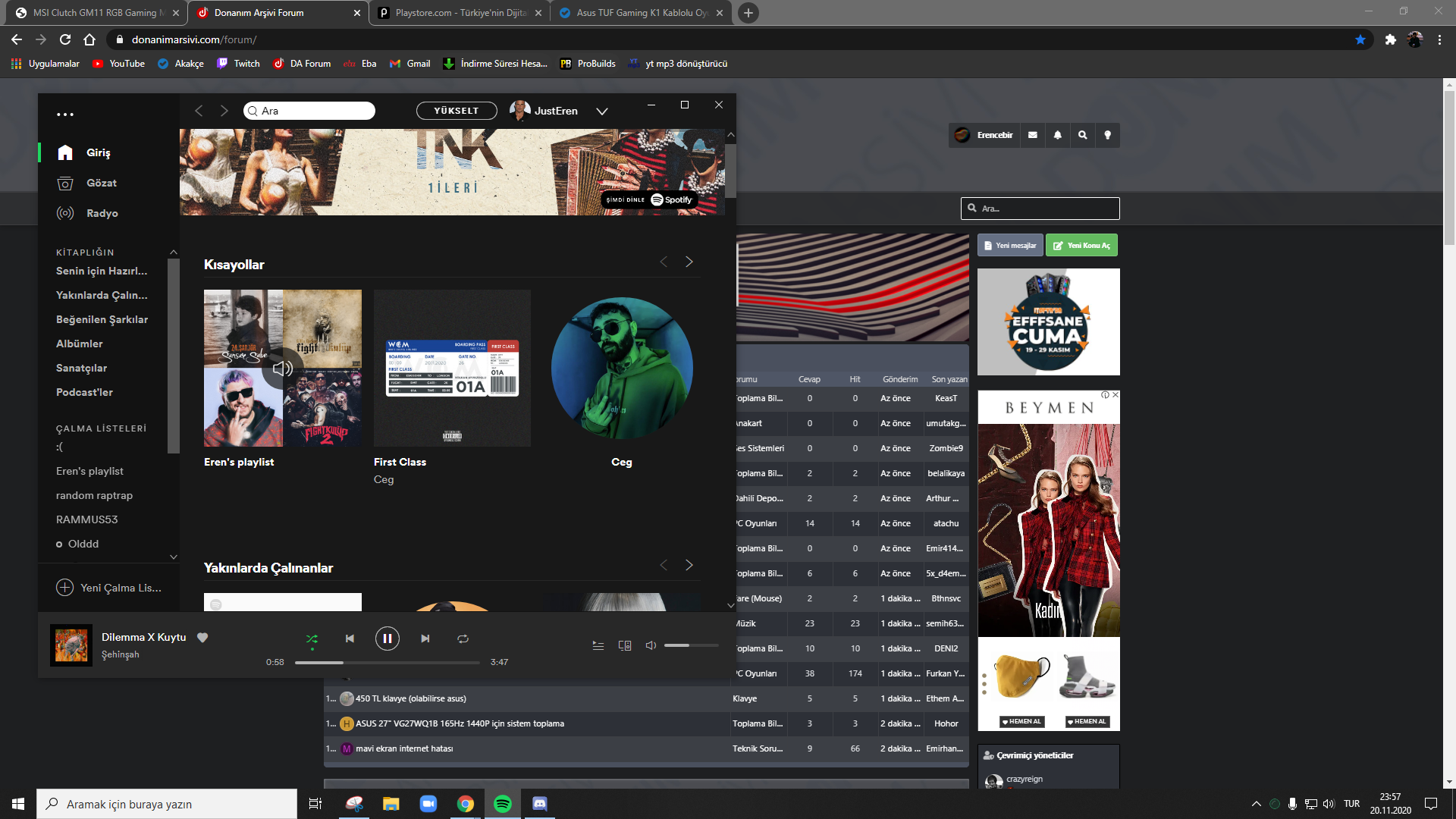The image size is (1456, 819).
Task: Pause the currently playing track
Action: tap(387, 639)
